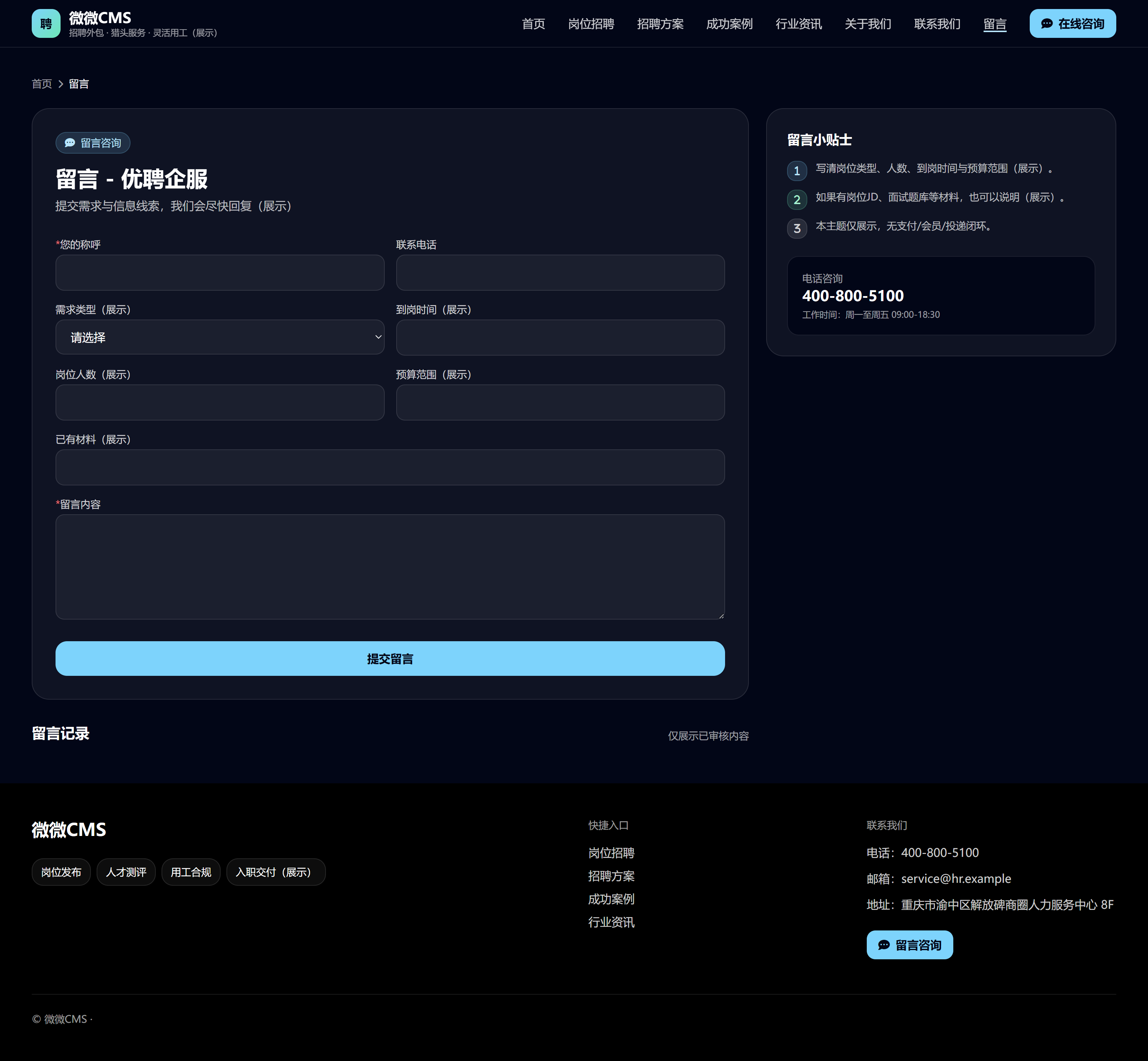1148x1061 pixels.
Task: Focus the 联系电话 input field
Action: pyautogui.click(x=560, y=273)
